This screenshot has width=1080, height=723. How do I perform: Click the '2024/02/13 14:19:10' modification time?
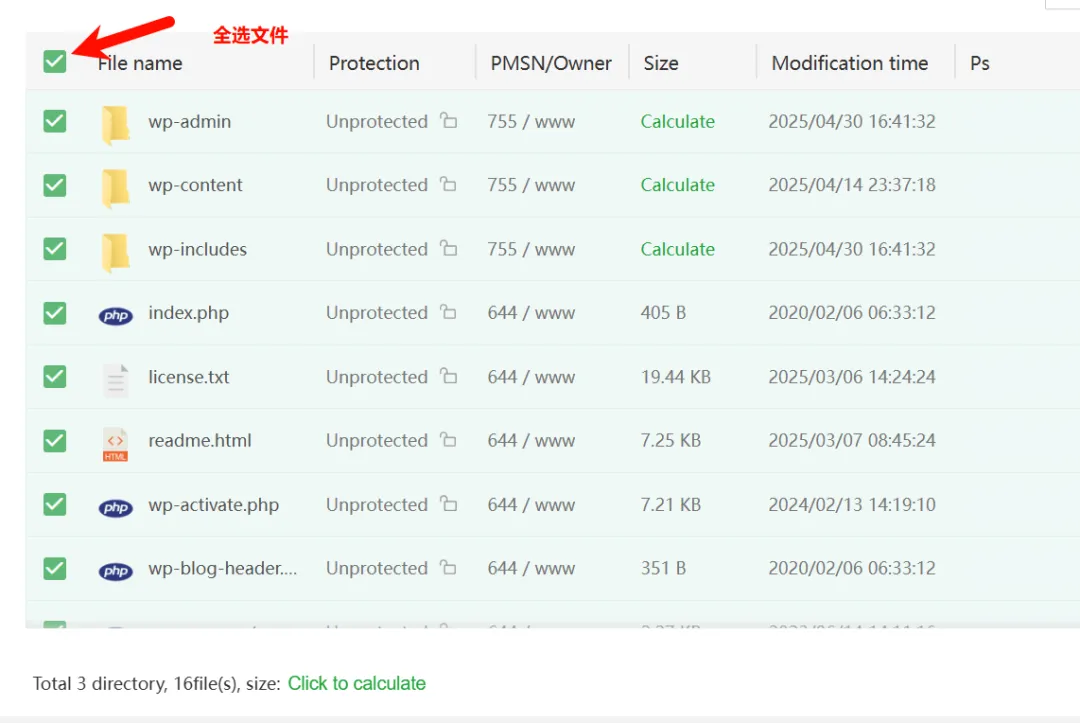pyautogui.click(x=852, y=505)
